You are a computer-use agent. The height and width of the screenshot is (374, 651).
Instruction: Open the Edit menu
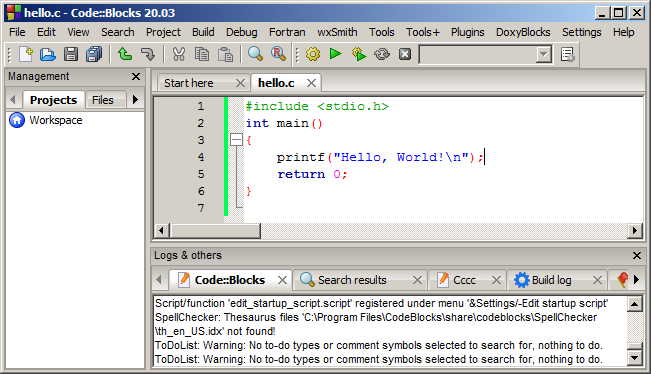(46, 32)
